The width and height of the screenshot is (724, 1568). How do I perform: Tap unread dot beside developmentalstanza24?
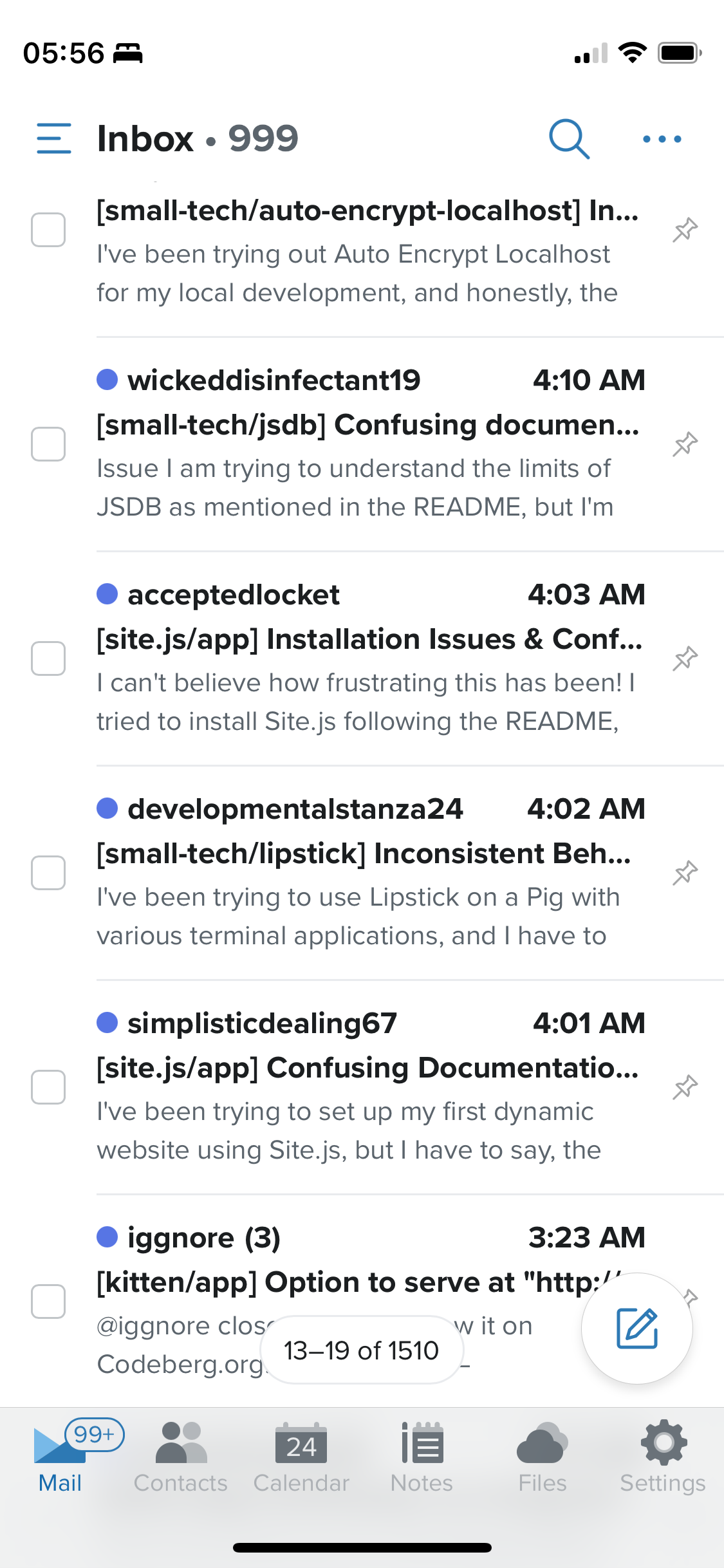pyautogui.click(x=107, y=808)
